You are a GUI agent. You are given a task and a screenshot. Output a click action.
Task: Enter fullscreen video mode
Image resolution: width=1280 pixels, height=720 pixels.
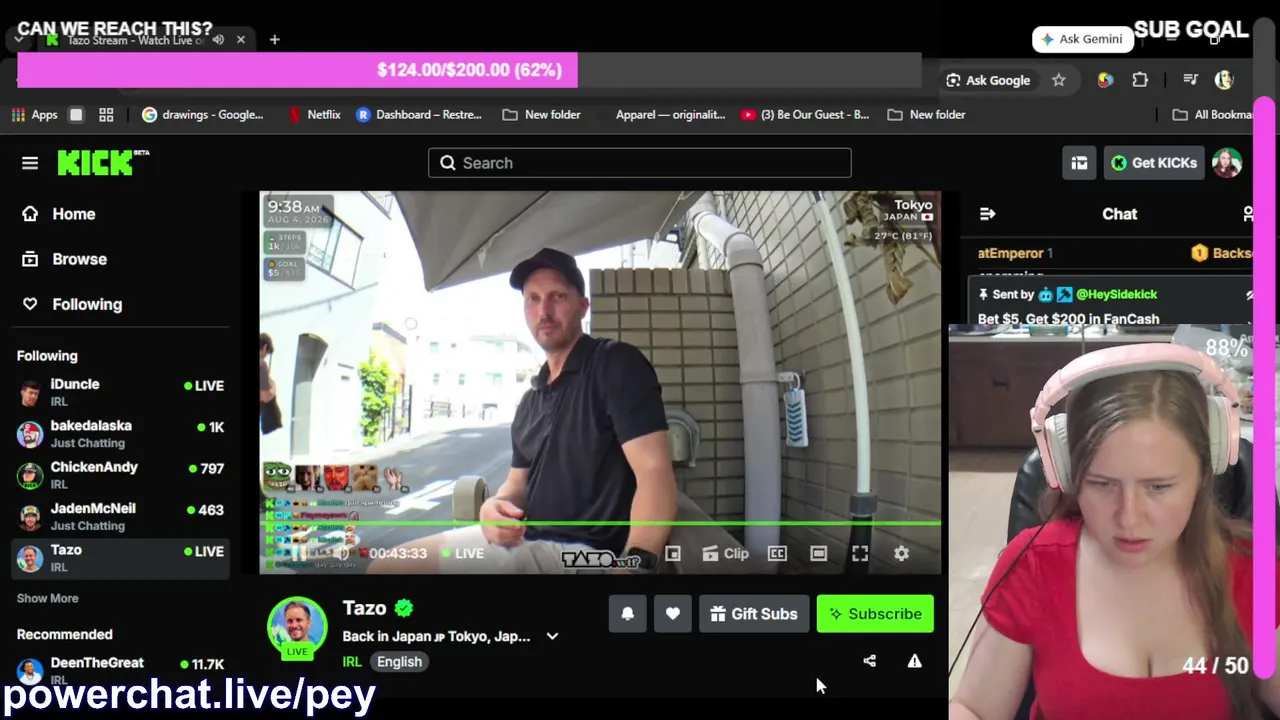coord(860,553)
